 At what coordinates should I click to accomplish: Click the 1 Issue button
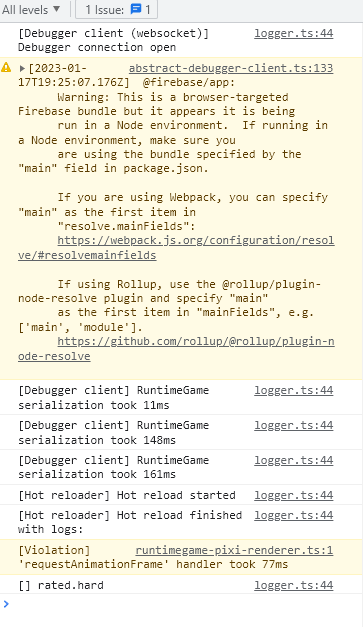click(x=116, y=9)
